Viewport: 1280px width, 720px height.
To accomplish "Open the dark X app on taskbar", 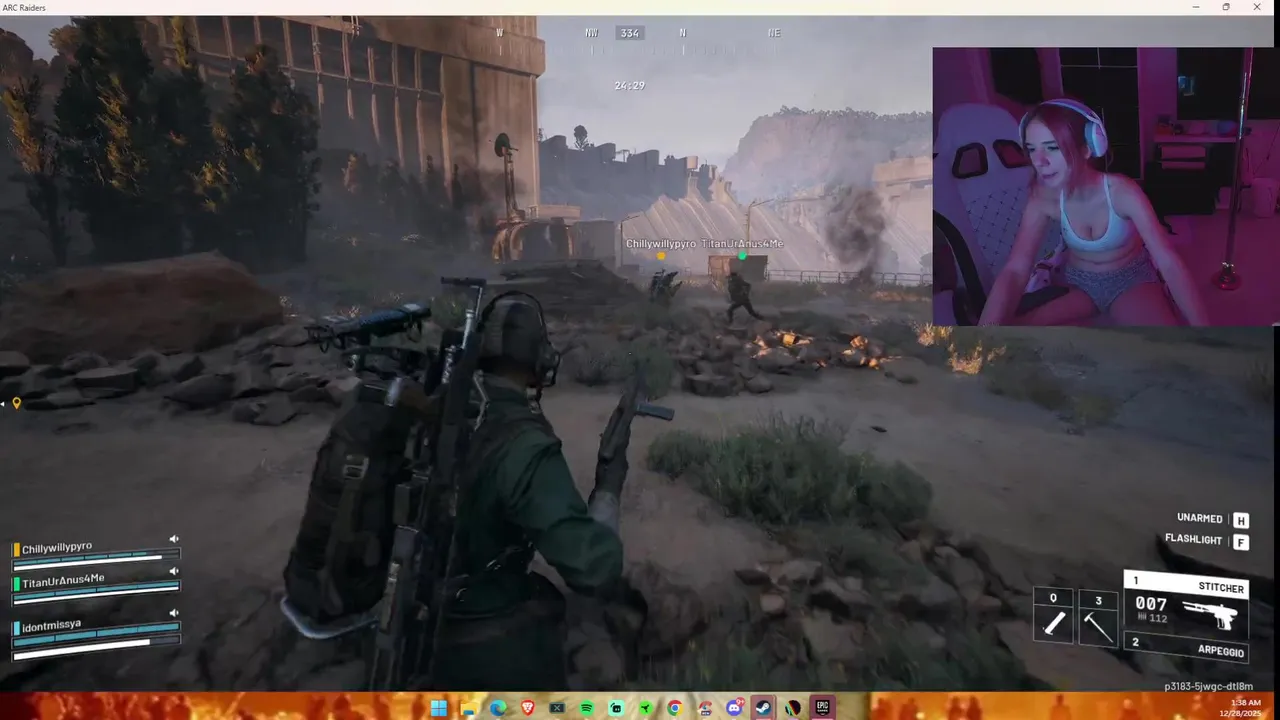I will 557,708.
